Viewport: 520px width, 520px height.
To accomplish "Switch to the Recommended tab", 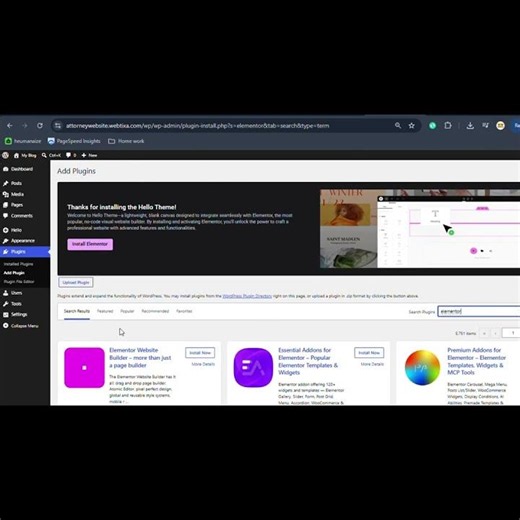I will coord(155,311).
